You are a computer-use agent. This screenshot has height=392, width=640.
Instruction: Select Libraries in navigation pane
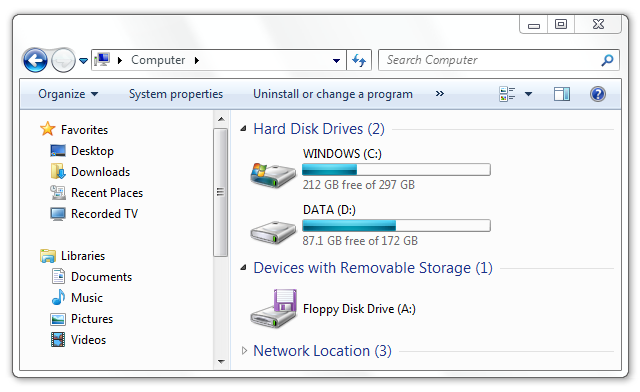(83, 256)
